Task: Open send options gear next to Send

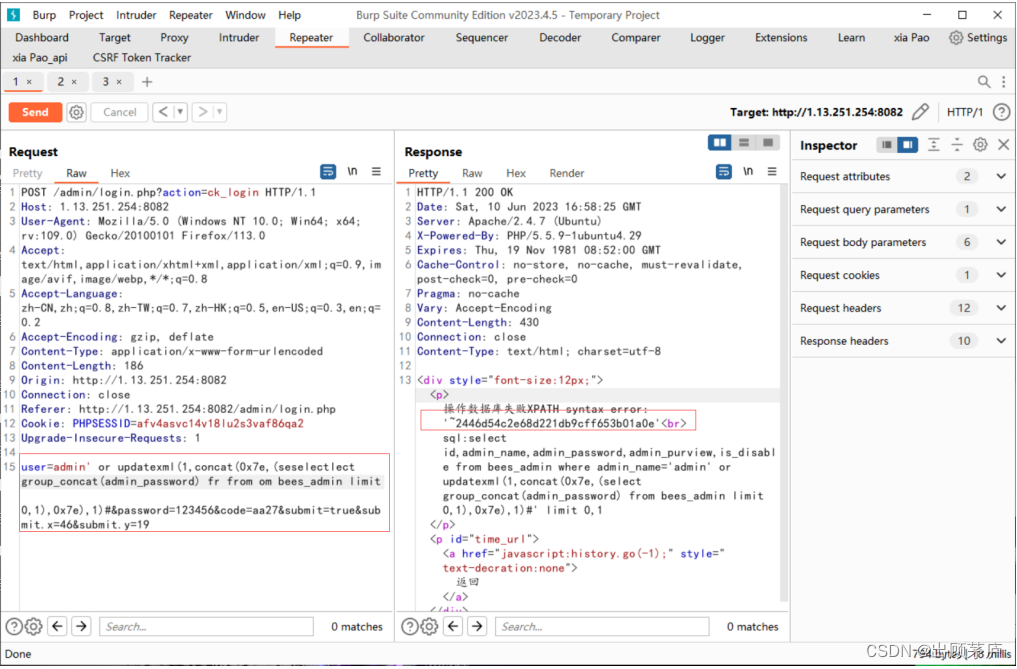Action: click(x=77, y=112)
